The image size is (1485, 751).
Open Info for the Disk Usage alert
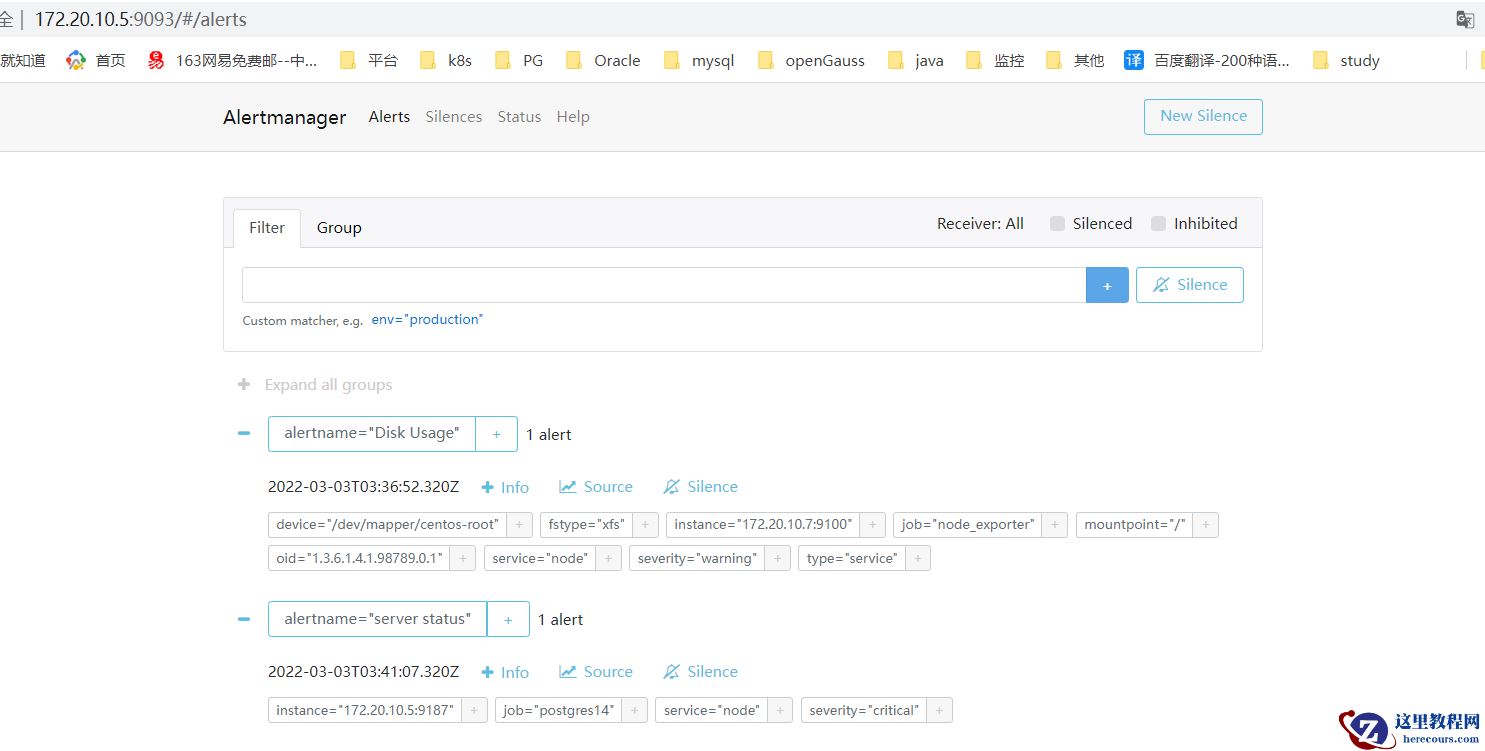pos(505,487)
